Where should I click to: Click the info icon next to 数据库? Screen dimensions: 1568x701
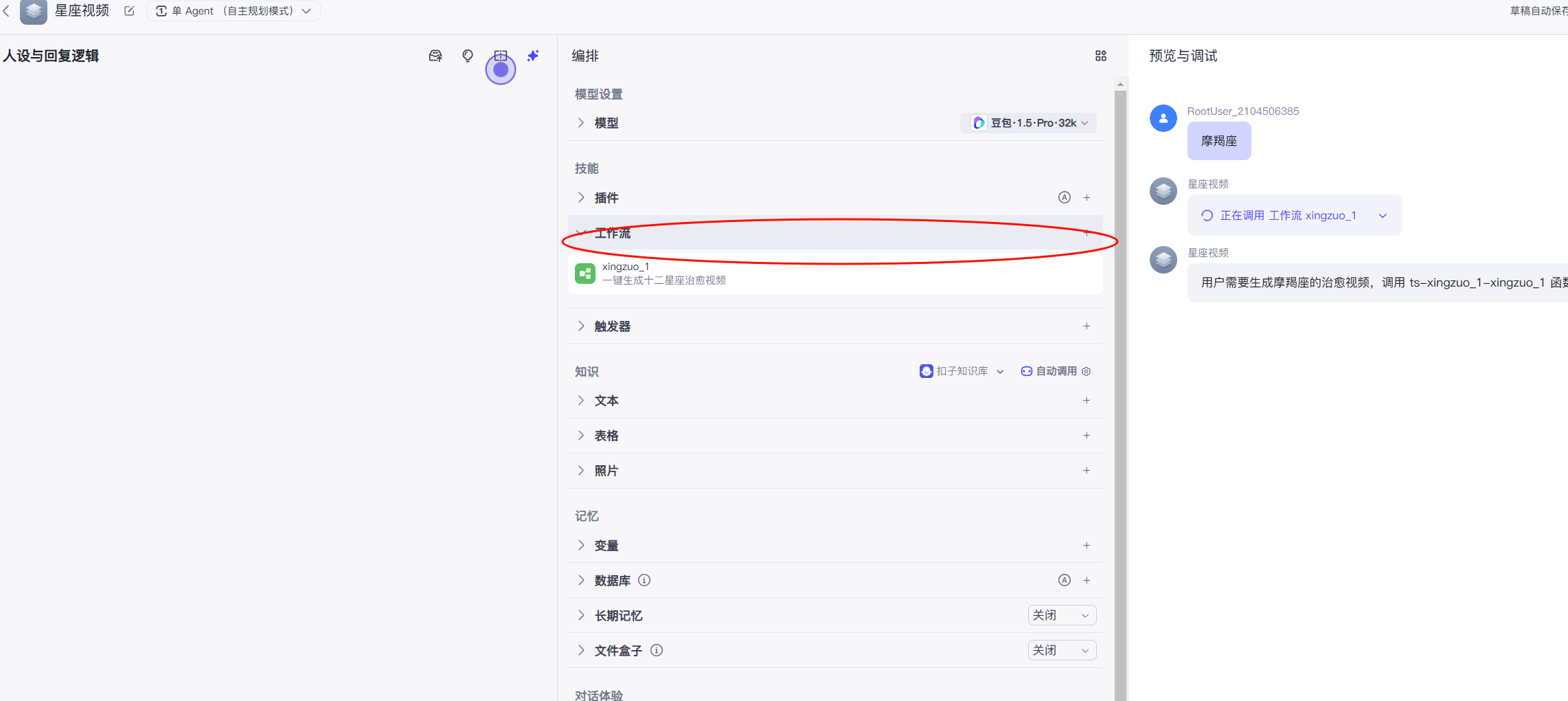point(644,580)
